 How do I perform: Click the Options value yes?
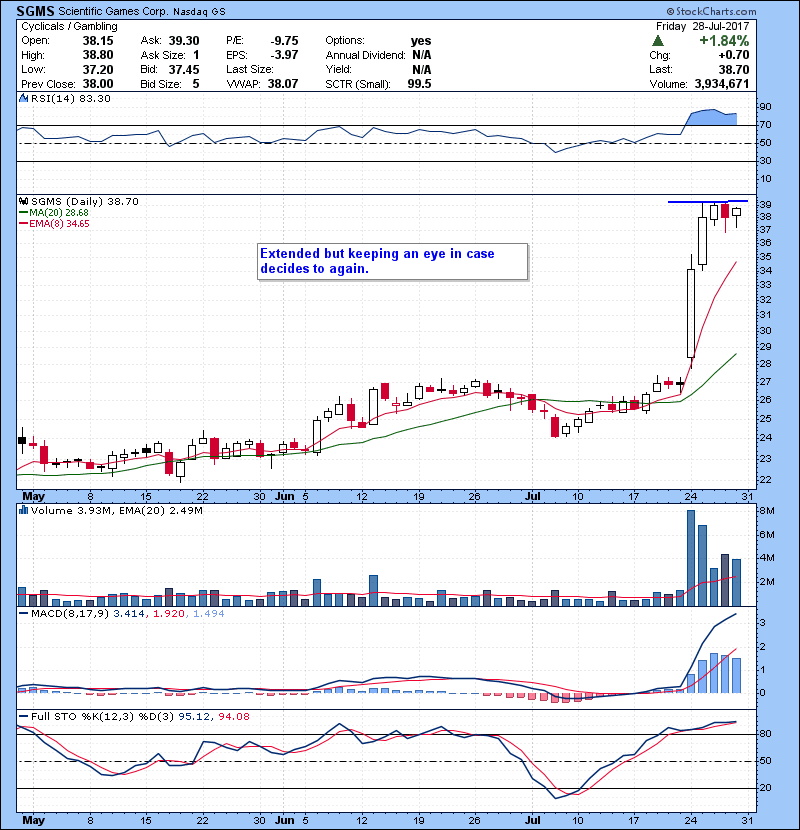click(421, 41)
